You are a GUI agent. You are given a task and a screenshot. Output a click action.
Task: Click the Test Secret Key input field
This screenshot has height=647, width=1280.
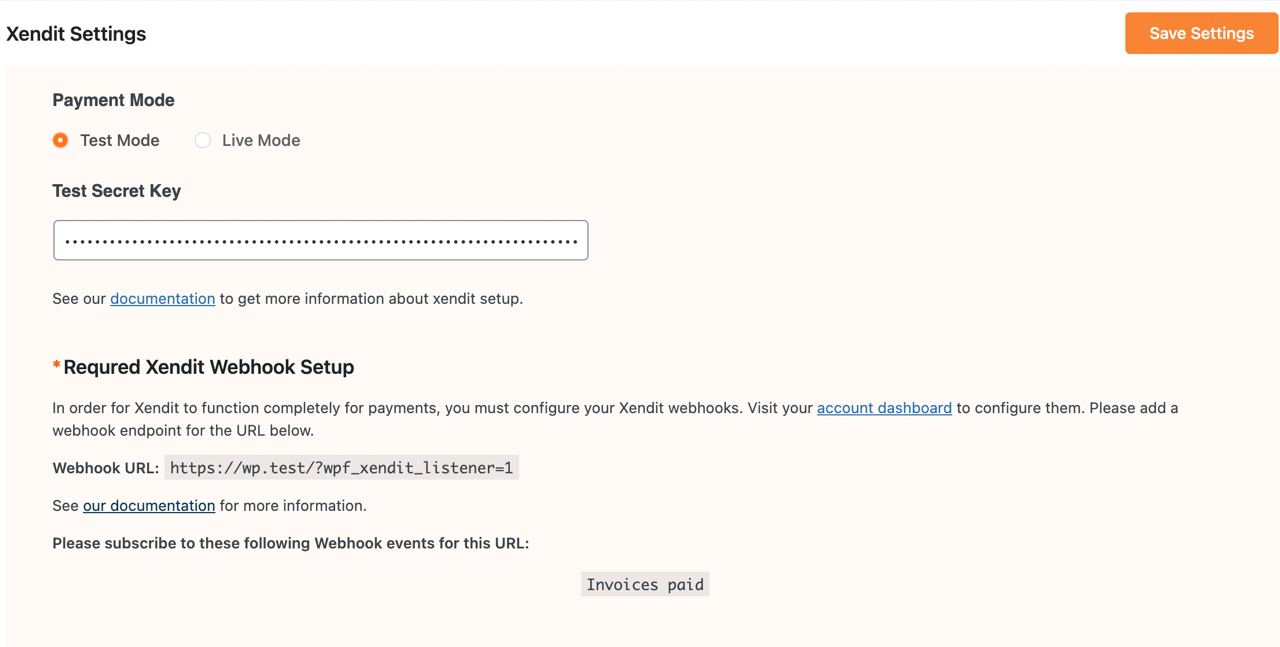(x=320, y=239)
